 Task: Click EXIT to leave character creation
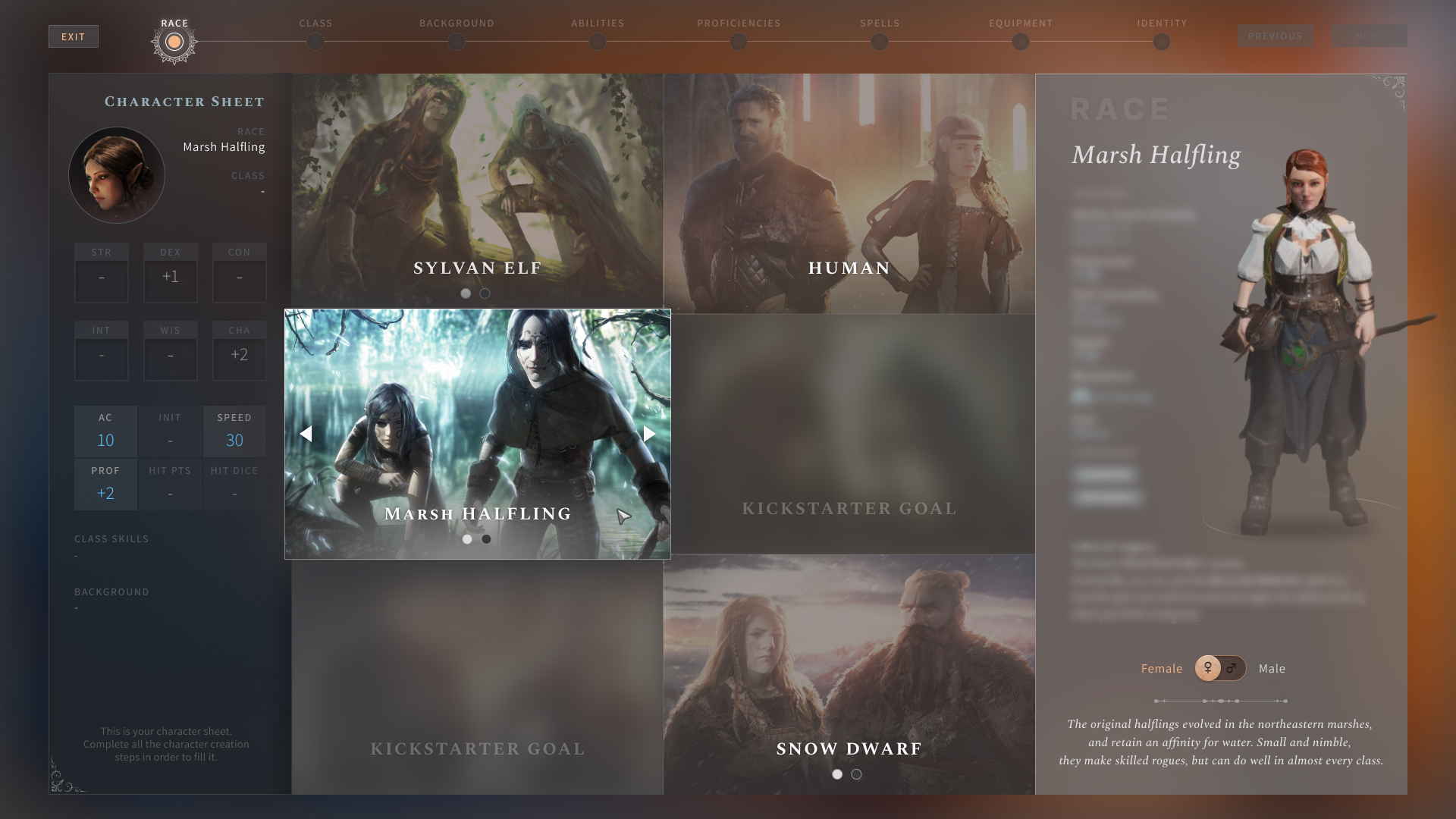point(73,36)
